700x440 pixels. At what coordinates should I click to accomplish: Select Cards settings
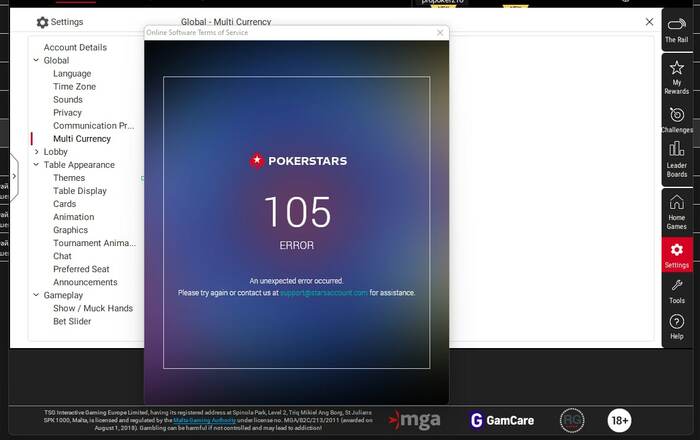pyautogui.click(x=64, y=204)
